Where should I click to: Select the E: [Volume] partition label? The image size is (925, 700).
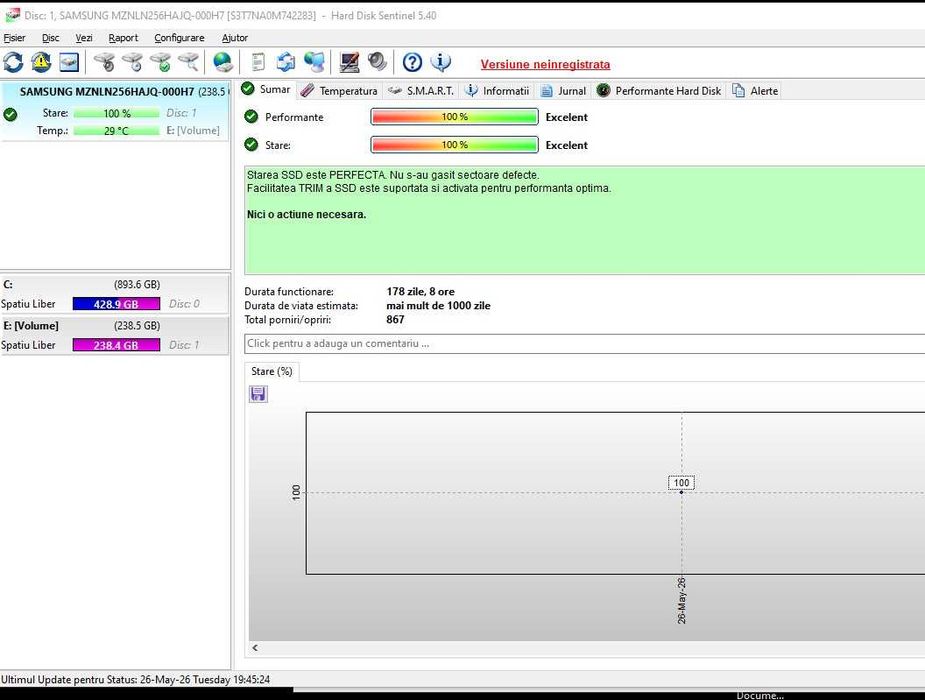(x=31, y=326)
